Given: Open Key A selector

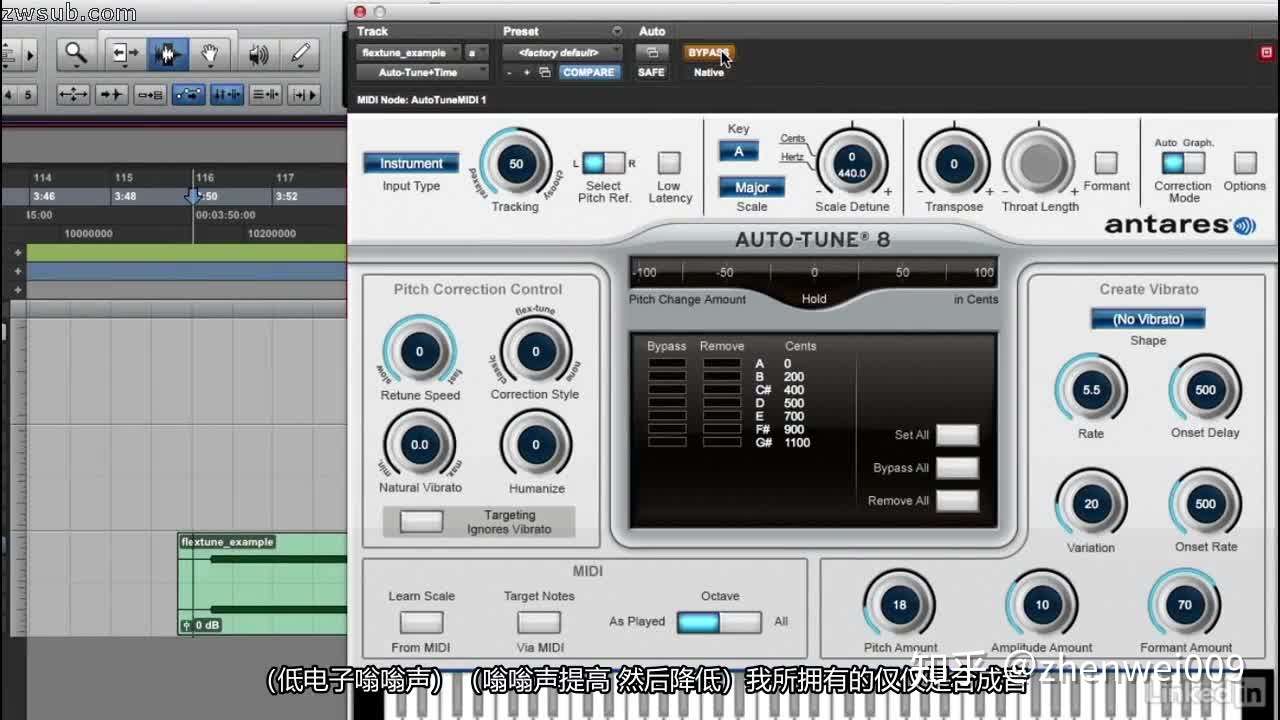Looking at the screenshot, I should click(x=739, y=151).
